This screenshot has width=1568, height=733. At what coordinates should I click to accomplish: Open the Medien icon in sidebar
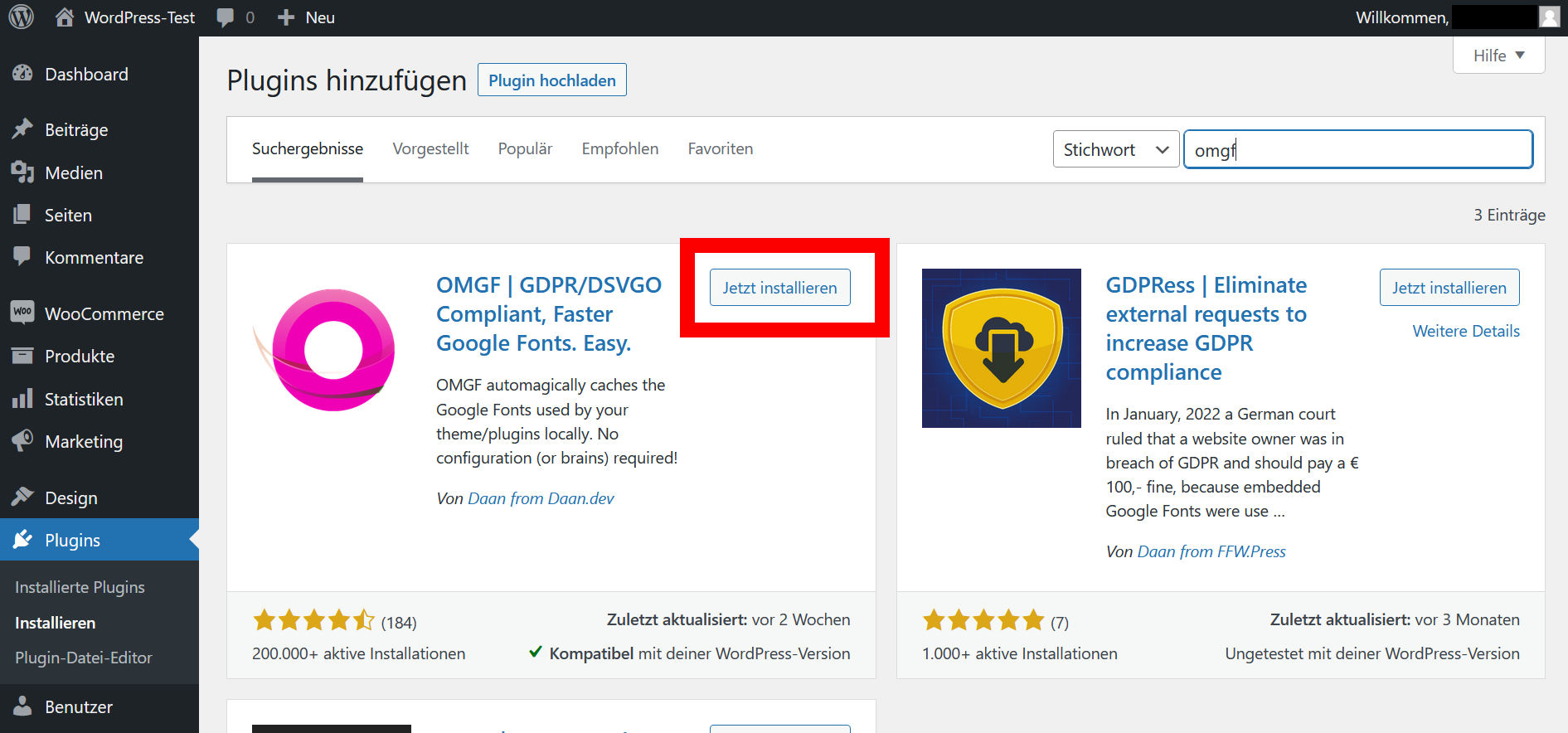pyautogui.click(x=22, y=172)
